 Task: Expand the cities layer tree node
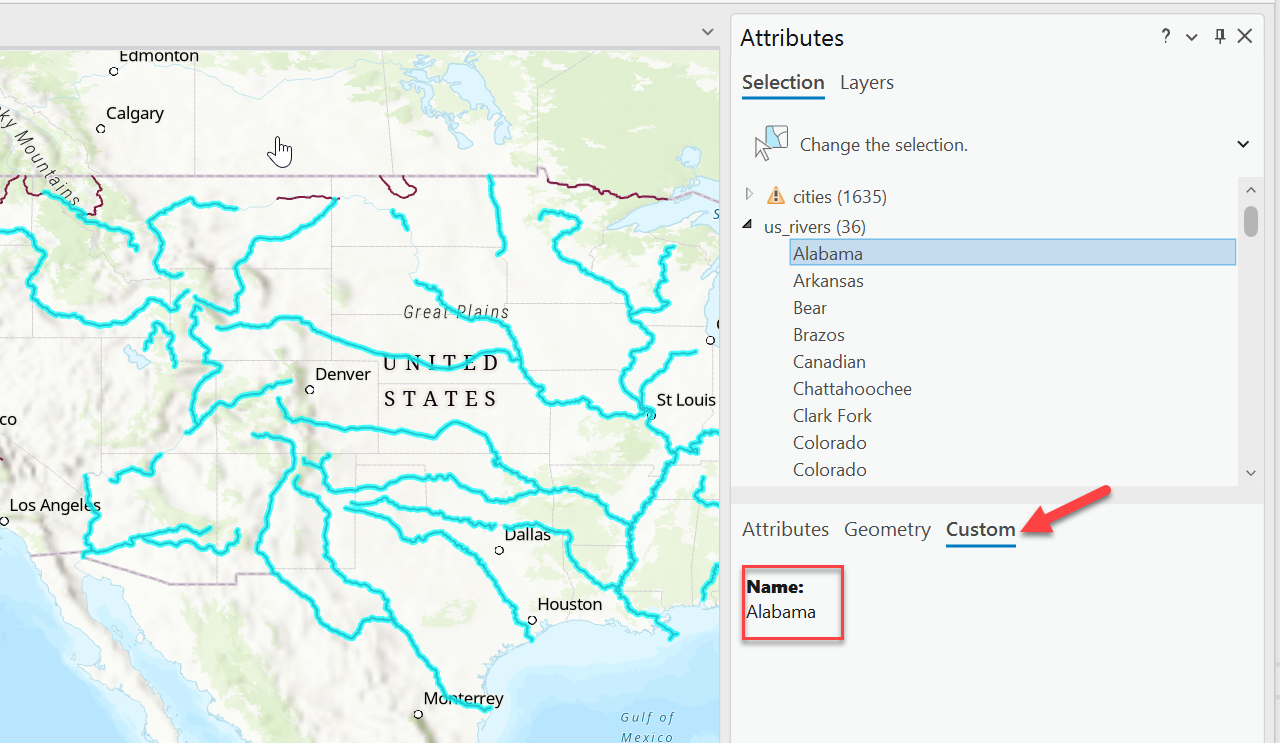click(749, 194)
